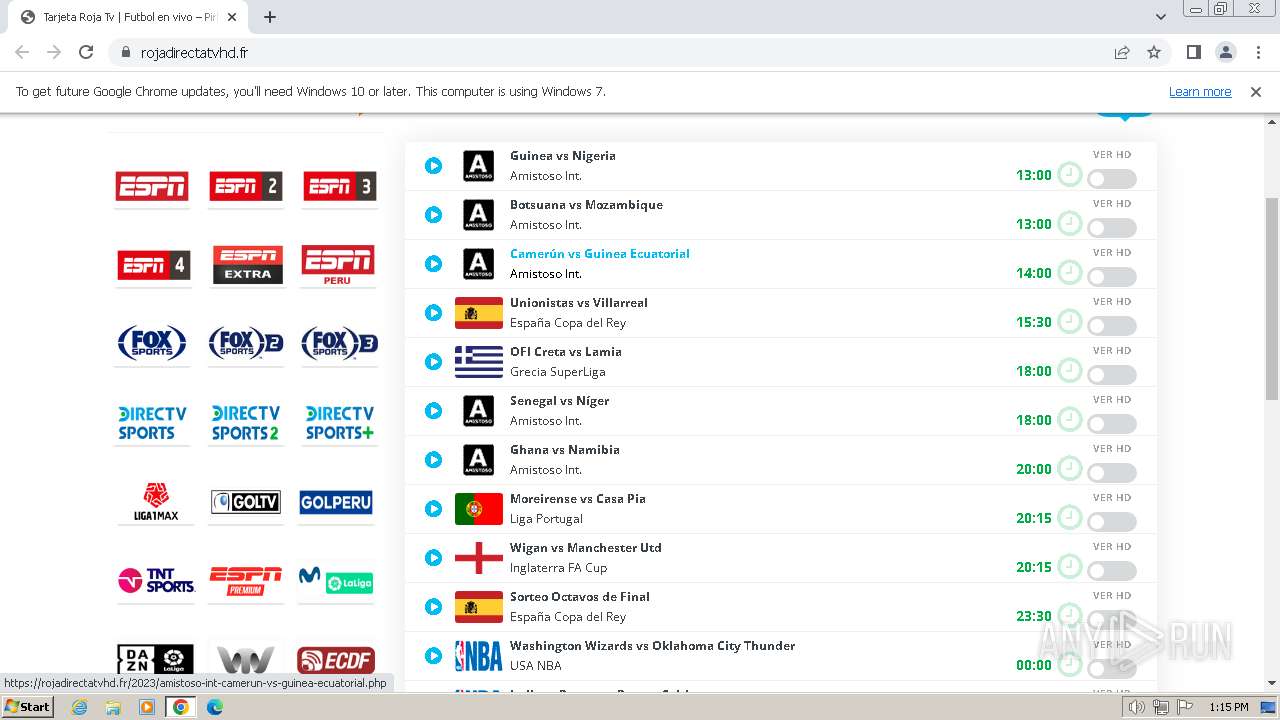Open the Moreirense vs Casa Pia match link

[x=578, y=499]
